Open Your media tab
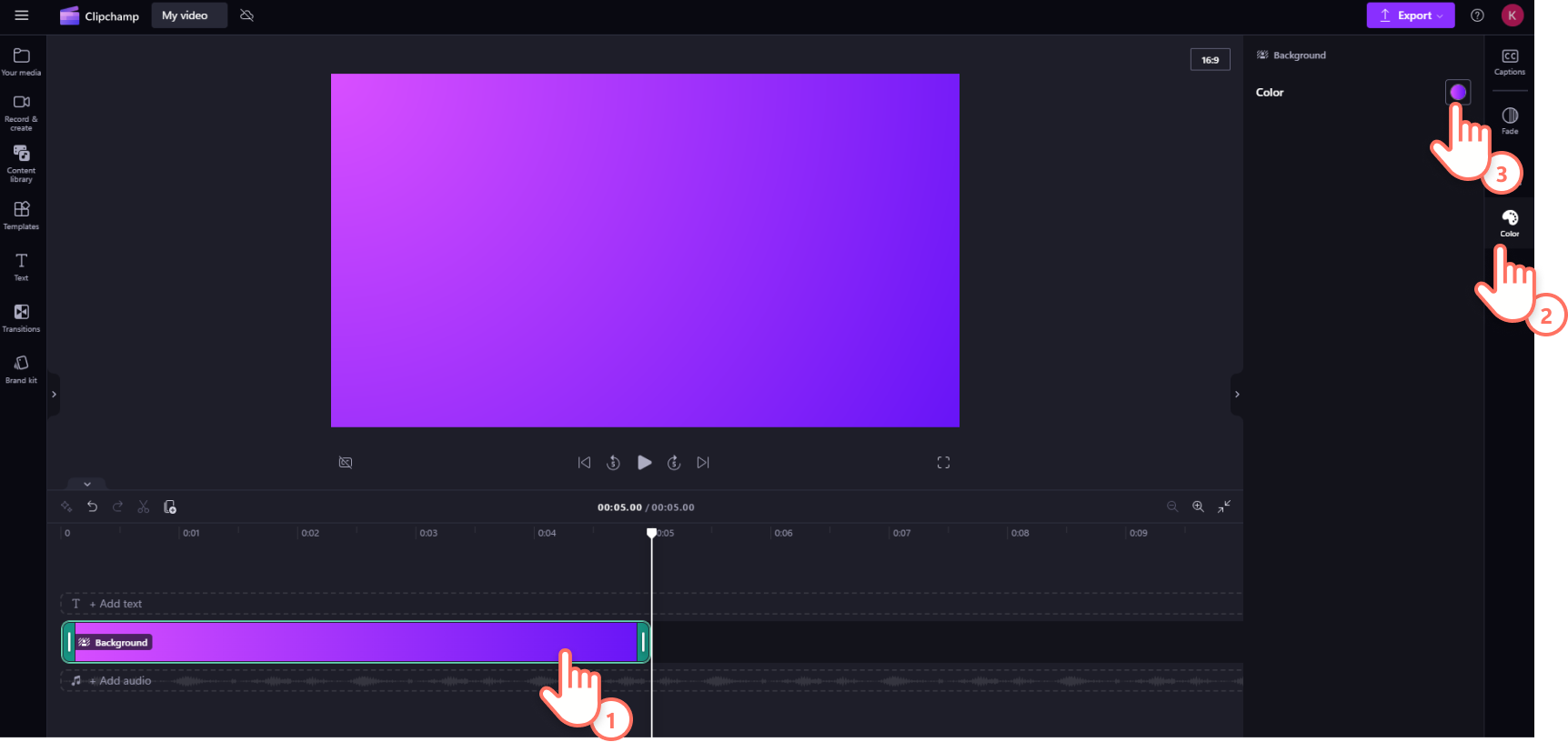 [x=22, y=62]
